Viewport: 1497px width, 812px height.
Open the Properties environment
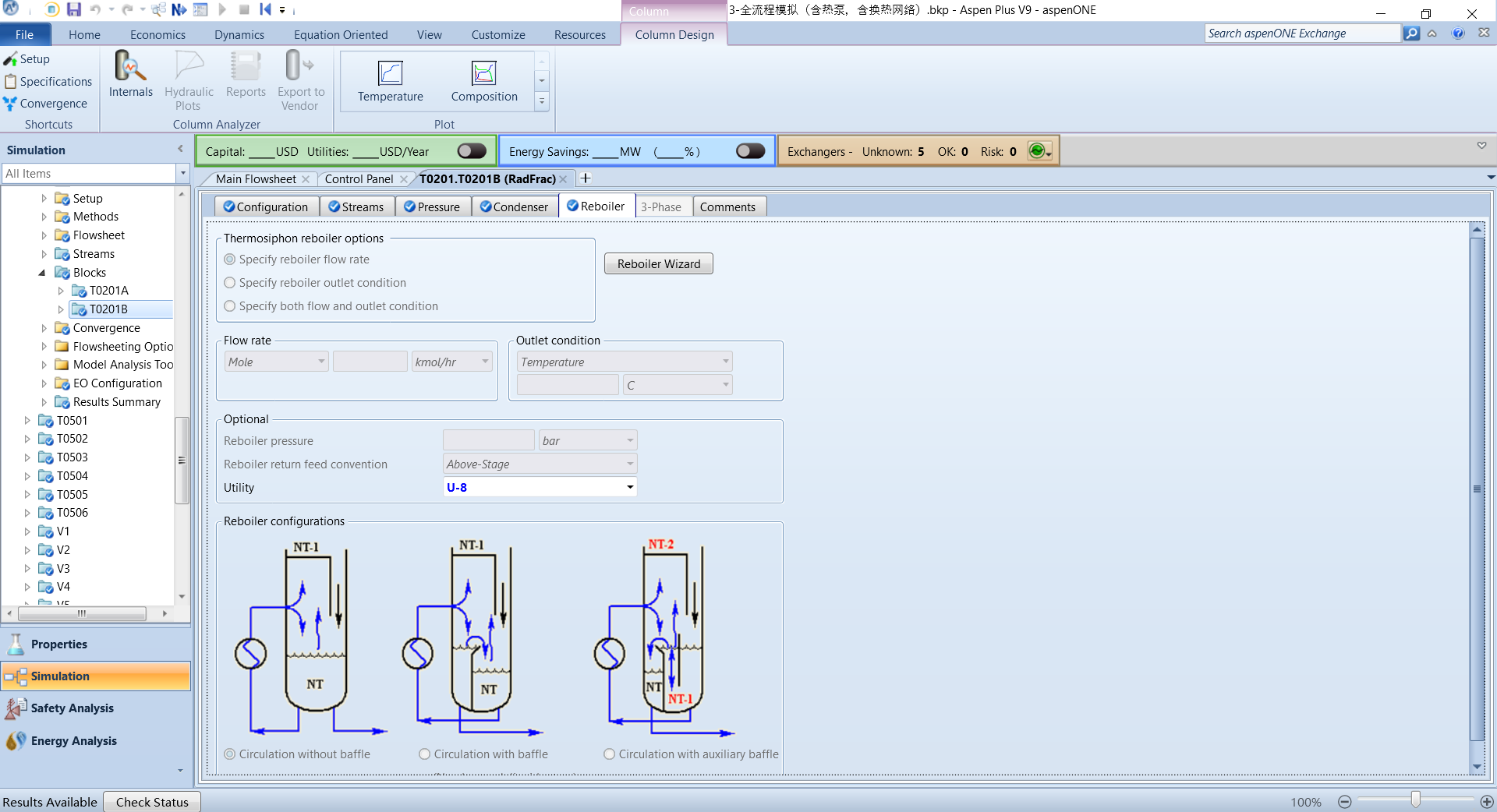pos(96,644)
